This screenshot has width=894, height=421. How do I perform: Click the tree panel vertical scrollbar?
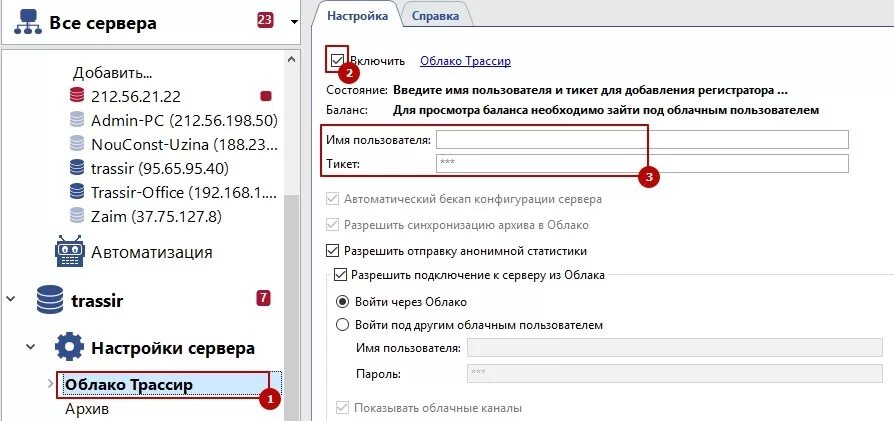[292, 308]
